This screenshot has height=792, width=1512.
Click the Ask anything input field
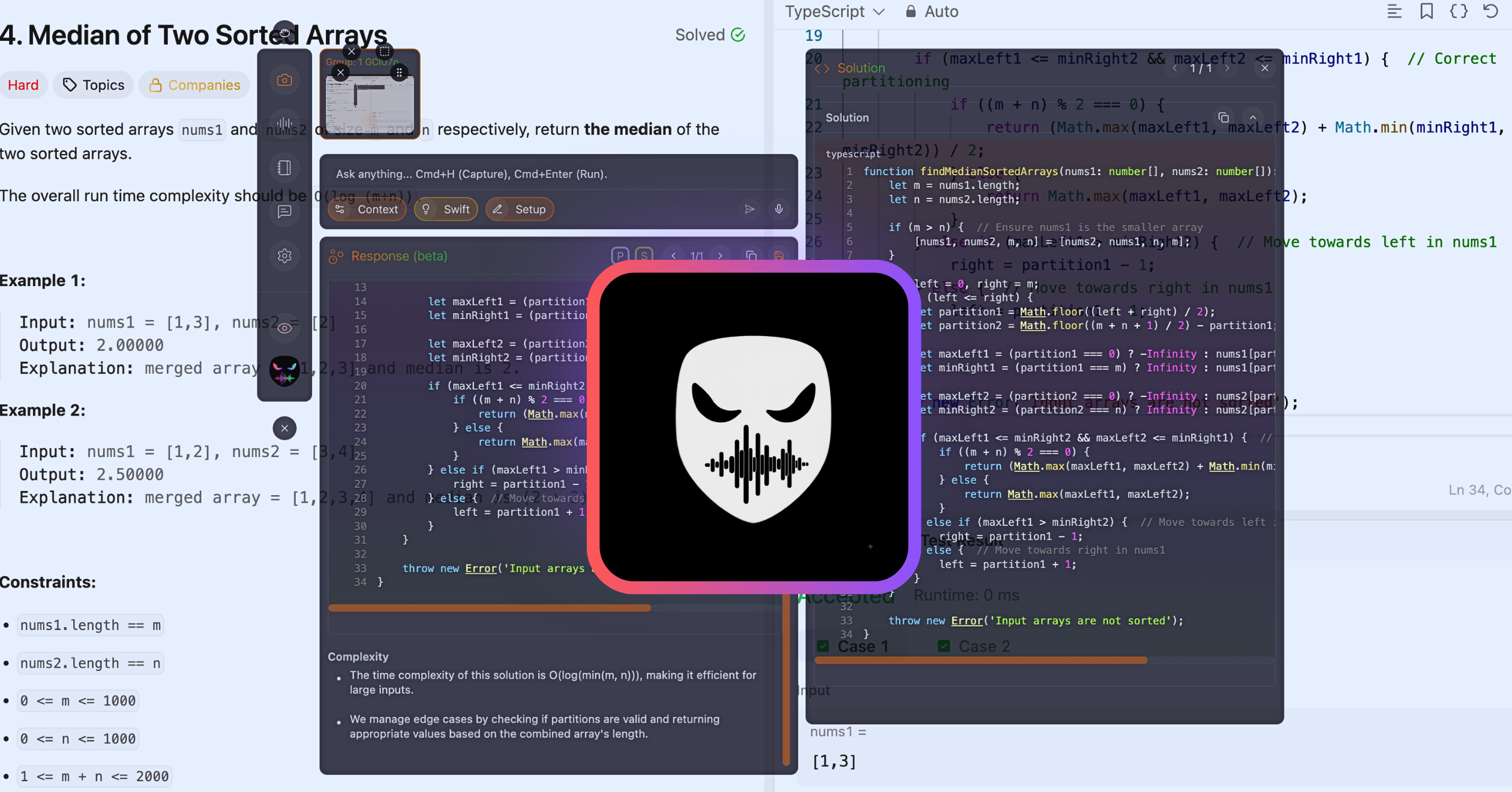tap(540, 174)
